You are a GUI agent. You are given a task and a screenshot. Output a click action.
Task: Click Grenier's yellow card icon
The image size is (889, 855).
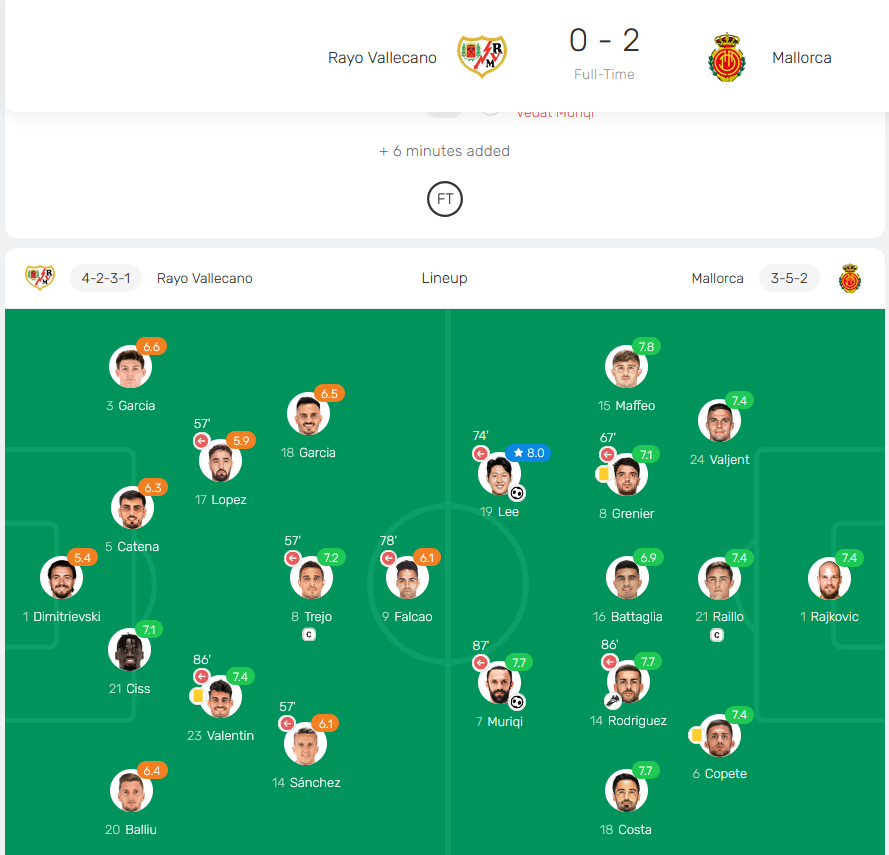click(603, 474)
